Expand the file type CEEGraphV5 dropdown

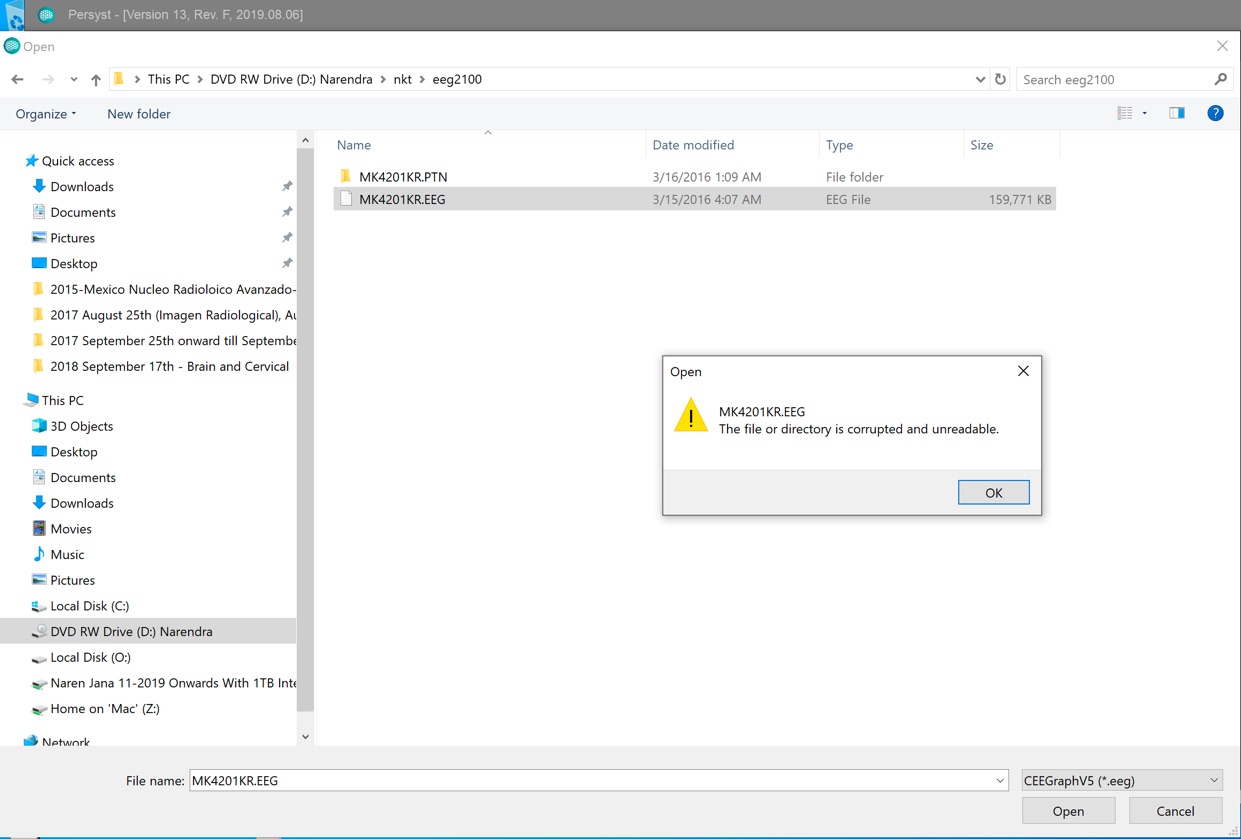pos(1121,780)
